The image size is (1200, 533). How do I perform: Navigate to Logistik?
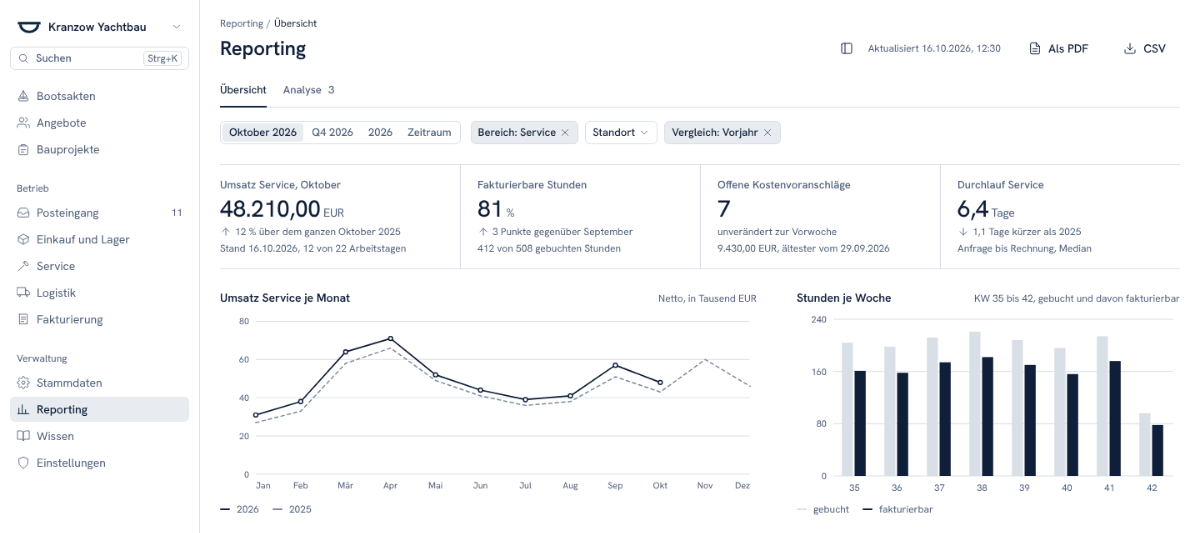[x=99, y=293]
